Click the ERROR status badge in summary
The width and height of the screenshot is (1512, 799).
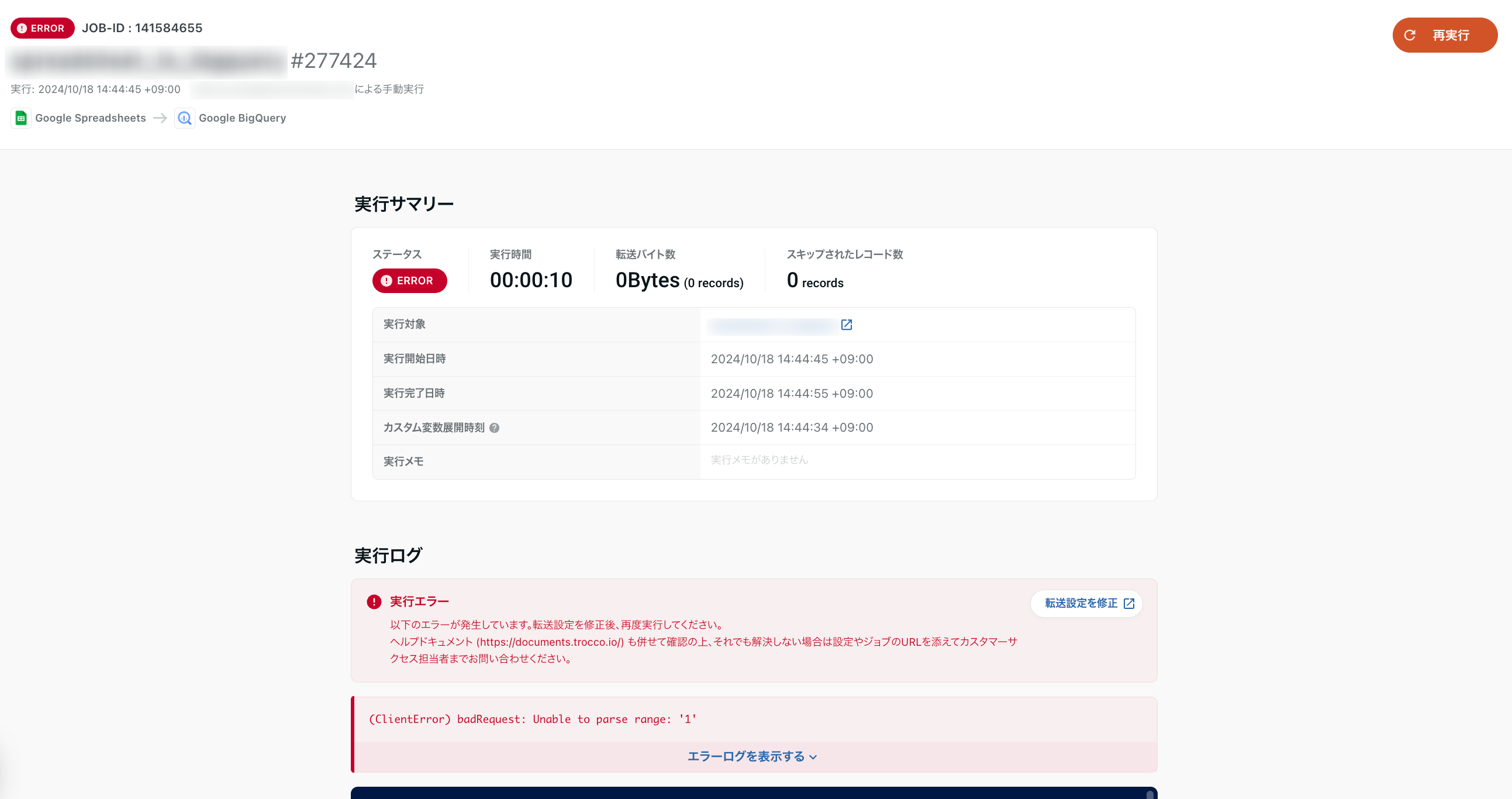pos(409,281)
